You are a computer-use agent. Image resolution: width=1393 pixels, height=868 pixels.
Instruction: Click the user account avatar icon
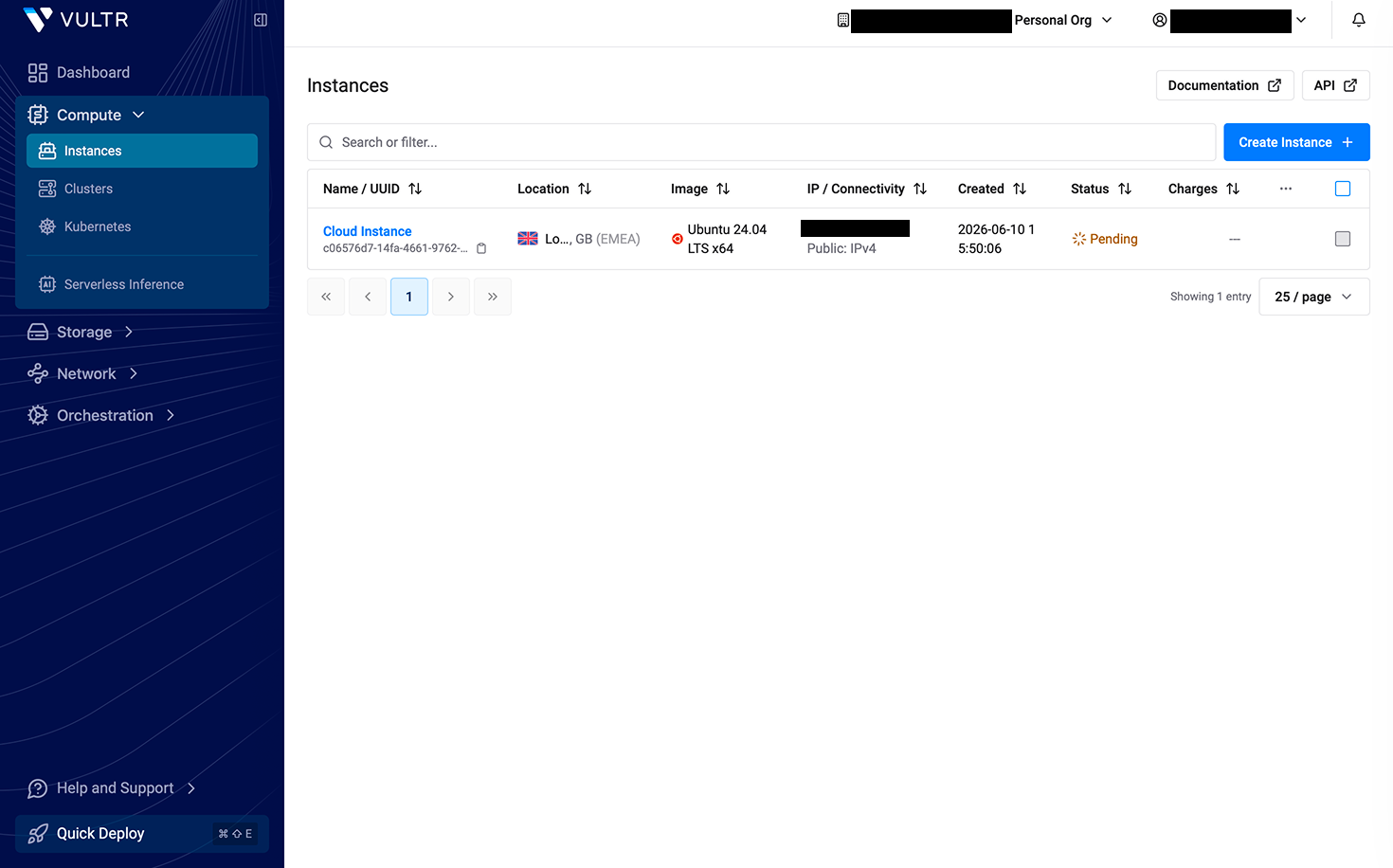[x=1159, y=20]
